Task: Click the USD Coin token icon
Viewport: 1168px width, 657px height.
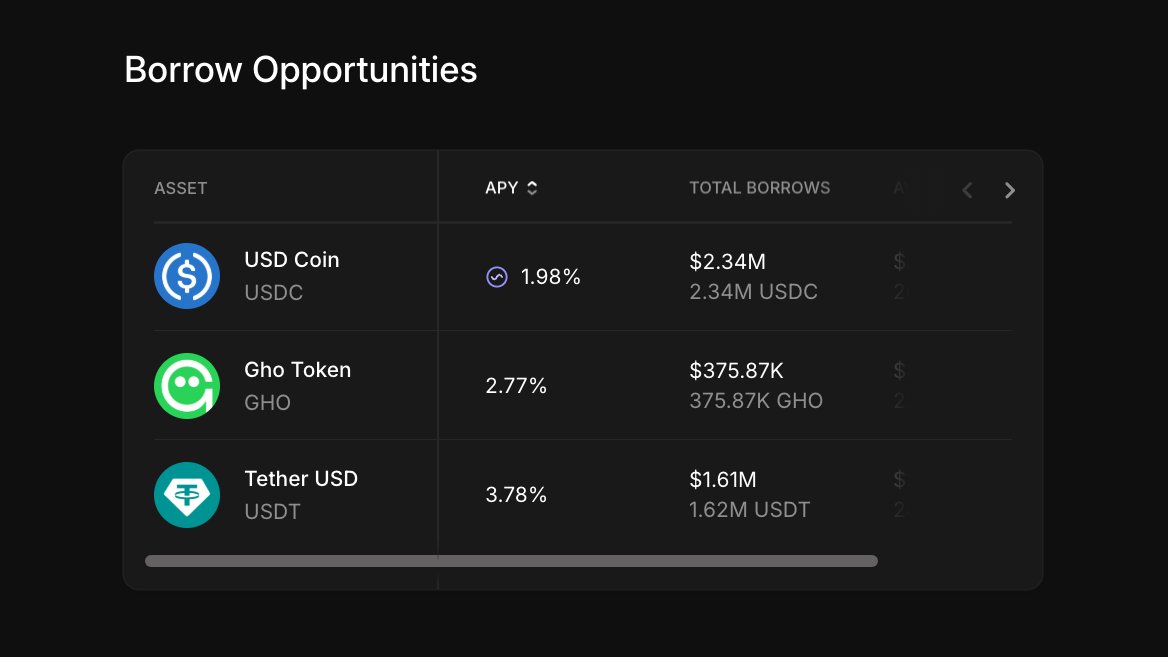Action: point(187,276)
